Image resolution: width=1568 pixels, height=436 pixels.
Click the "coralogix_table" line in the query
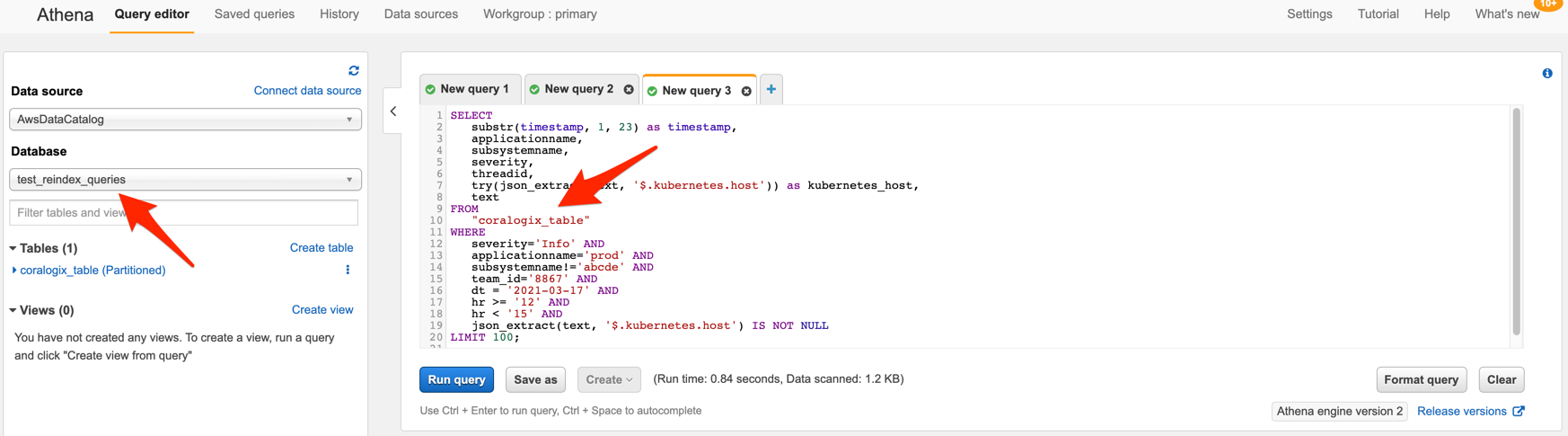click(531, 220)
